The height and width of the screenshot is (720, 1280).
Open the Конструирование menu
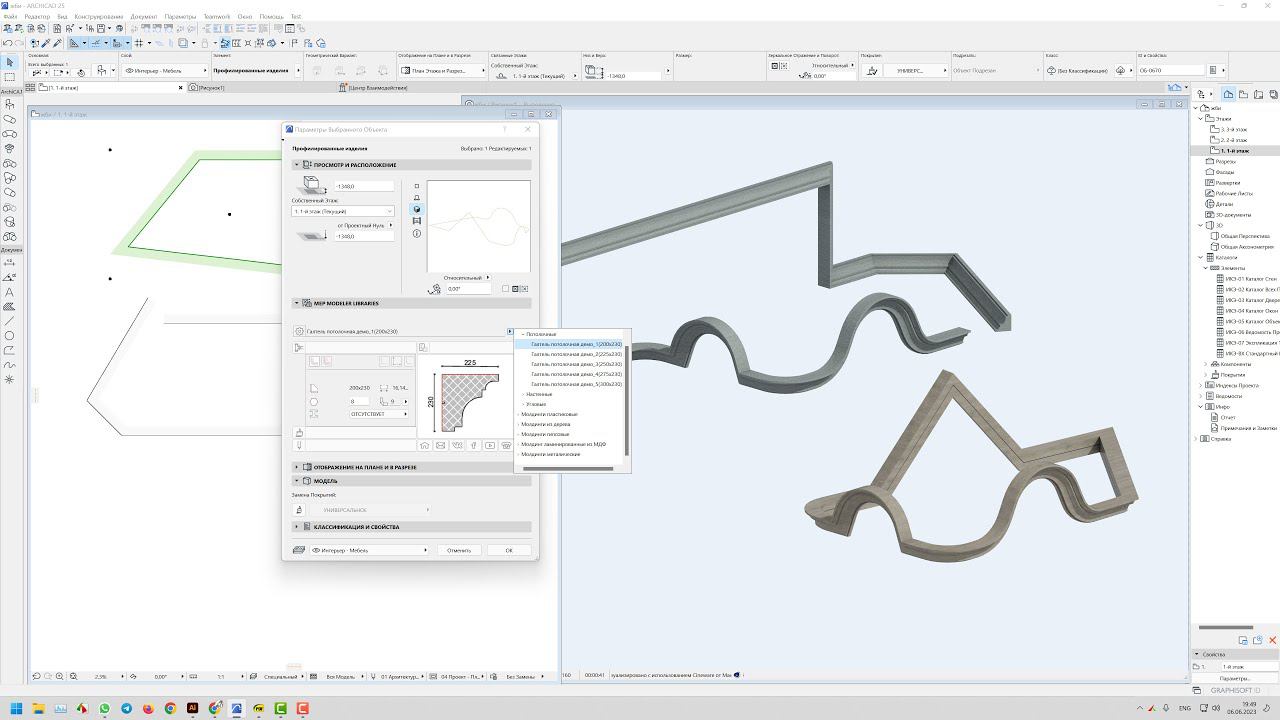[99, 17]
